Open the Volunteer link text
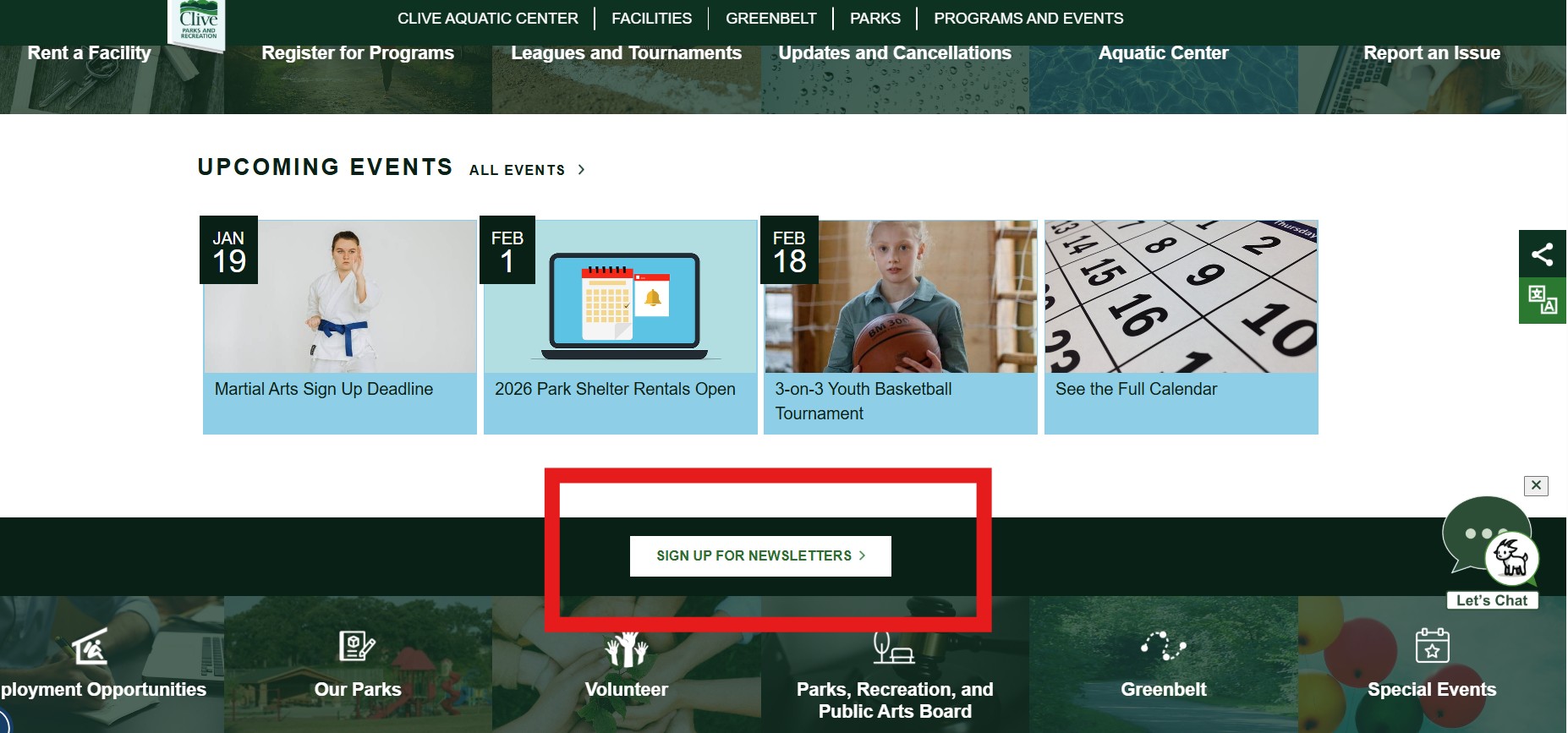Screen dimensions: 1568x733 click(x=627, y=689)
